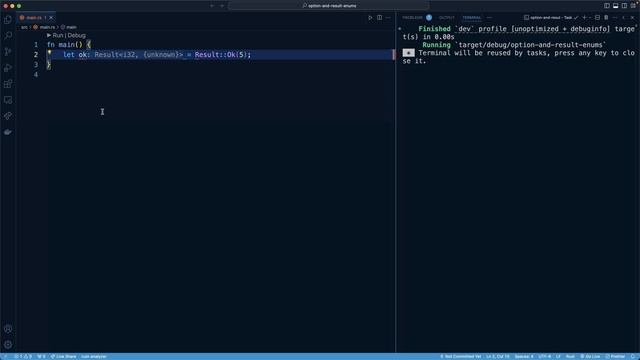Open the Manage gear icon

click(x=8, y=345)
